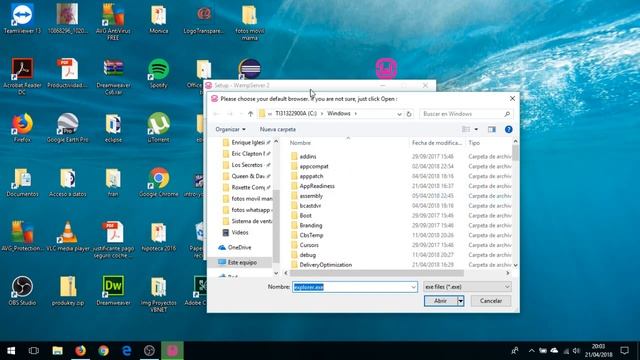
Task: Click the Windows Start button
Action: [x=11, y=351]
